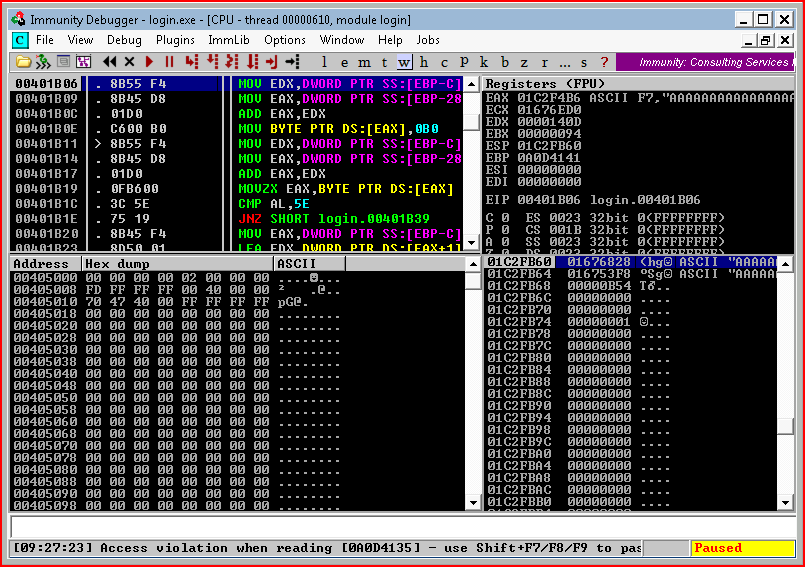Viewport: 805px width, 567px height.
Task: Show References with r button
Action: point(544,62)
